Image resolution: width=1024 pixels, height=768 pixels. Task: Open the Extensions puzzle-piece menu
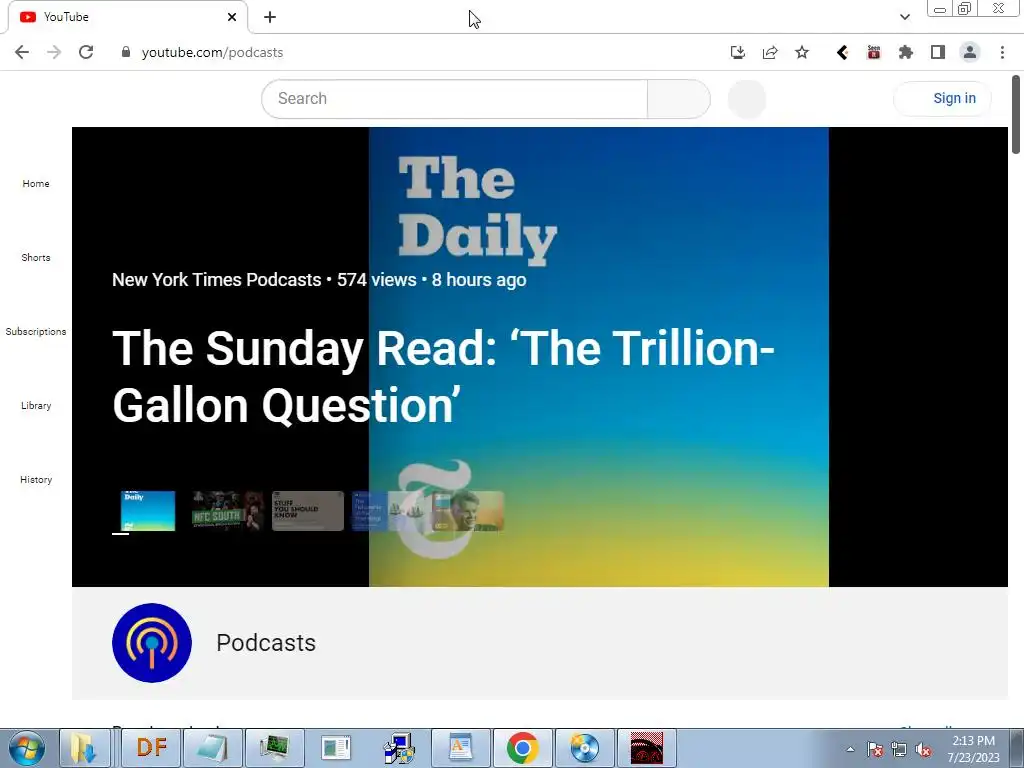pyautogui.click(x=906, y=52)
